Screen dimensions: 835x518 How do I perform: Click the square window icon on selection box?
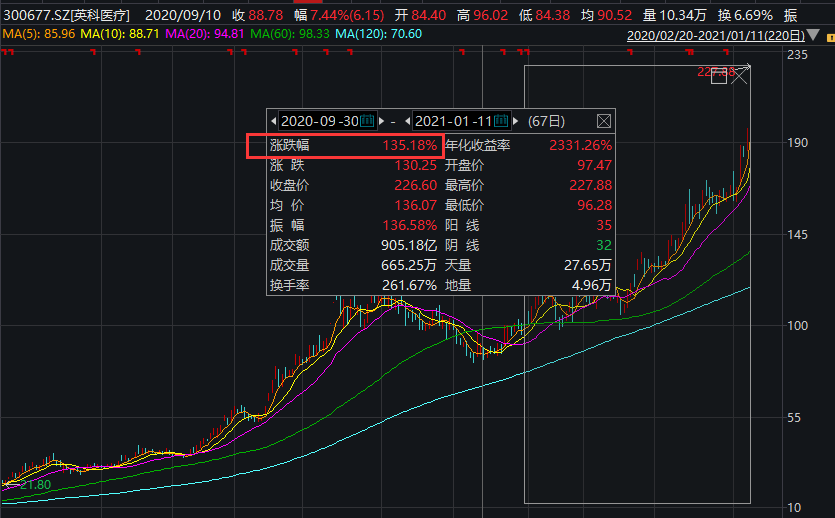coord(718,76)
